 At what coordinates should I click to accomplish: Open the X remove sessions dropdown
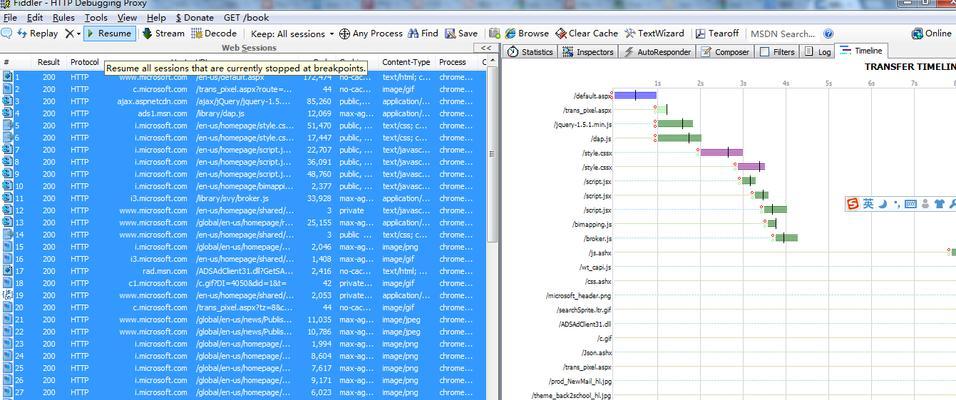73,34
